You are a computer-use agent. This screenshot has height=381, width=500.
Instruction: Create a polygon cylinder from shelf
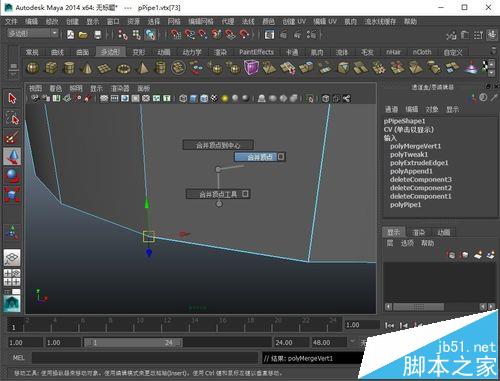[69, 68]
